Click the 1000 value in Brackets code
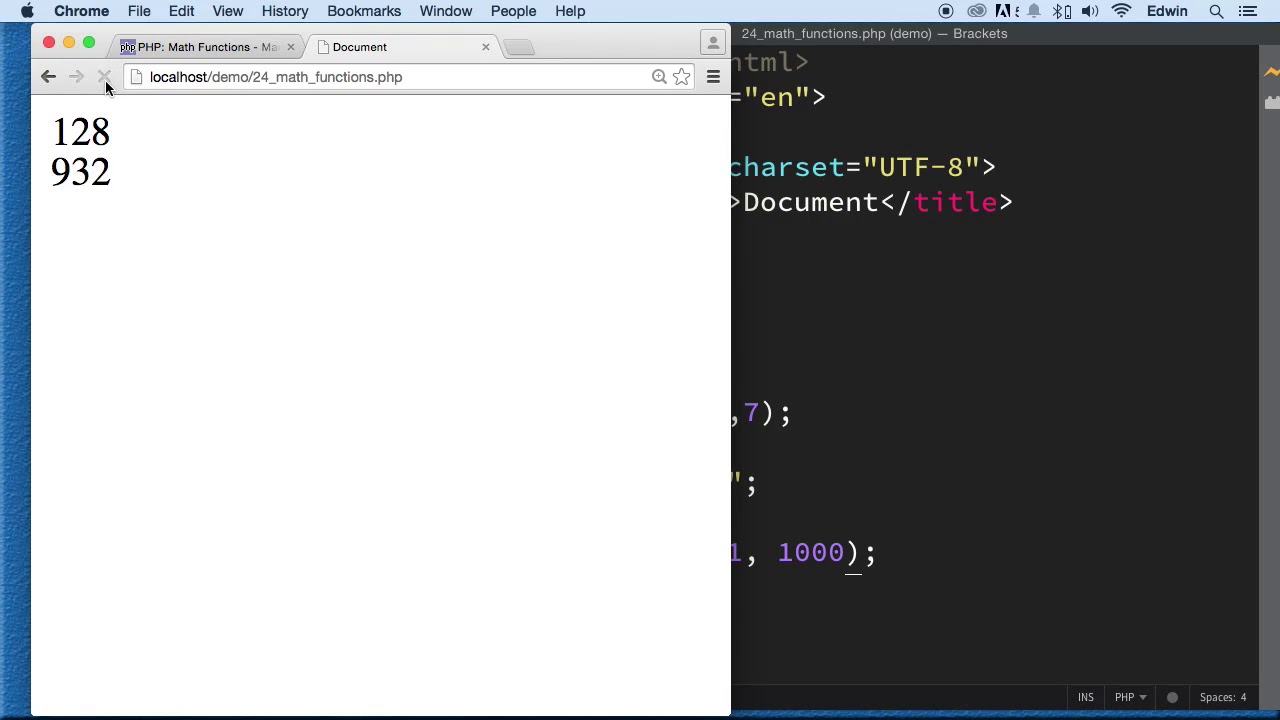 click(x=811, y=552)
